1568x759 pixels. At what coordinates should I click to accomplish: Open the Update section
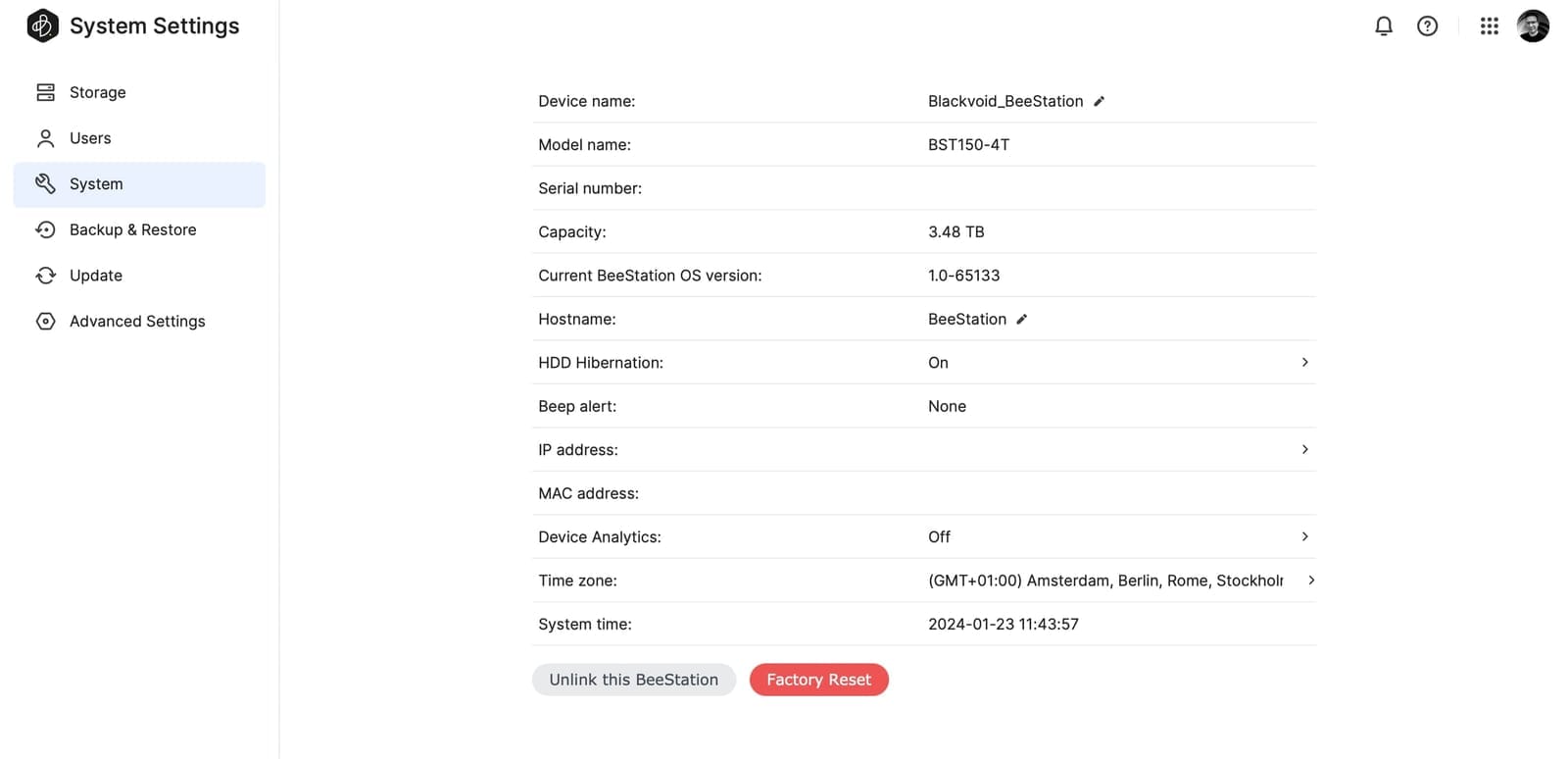pyautogui.click(x=139, y=276)
